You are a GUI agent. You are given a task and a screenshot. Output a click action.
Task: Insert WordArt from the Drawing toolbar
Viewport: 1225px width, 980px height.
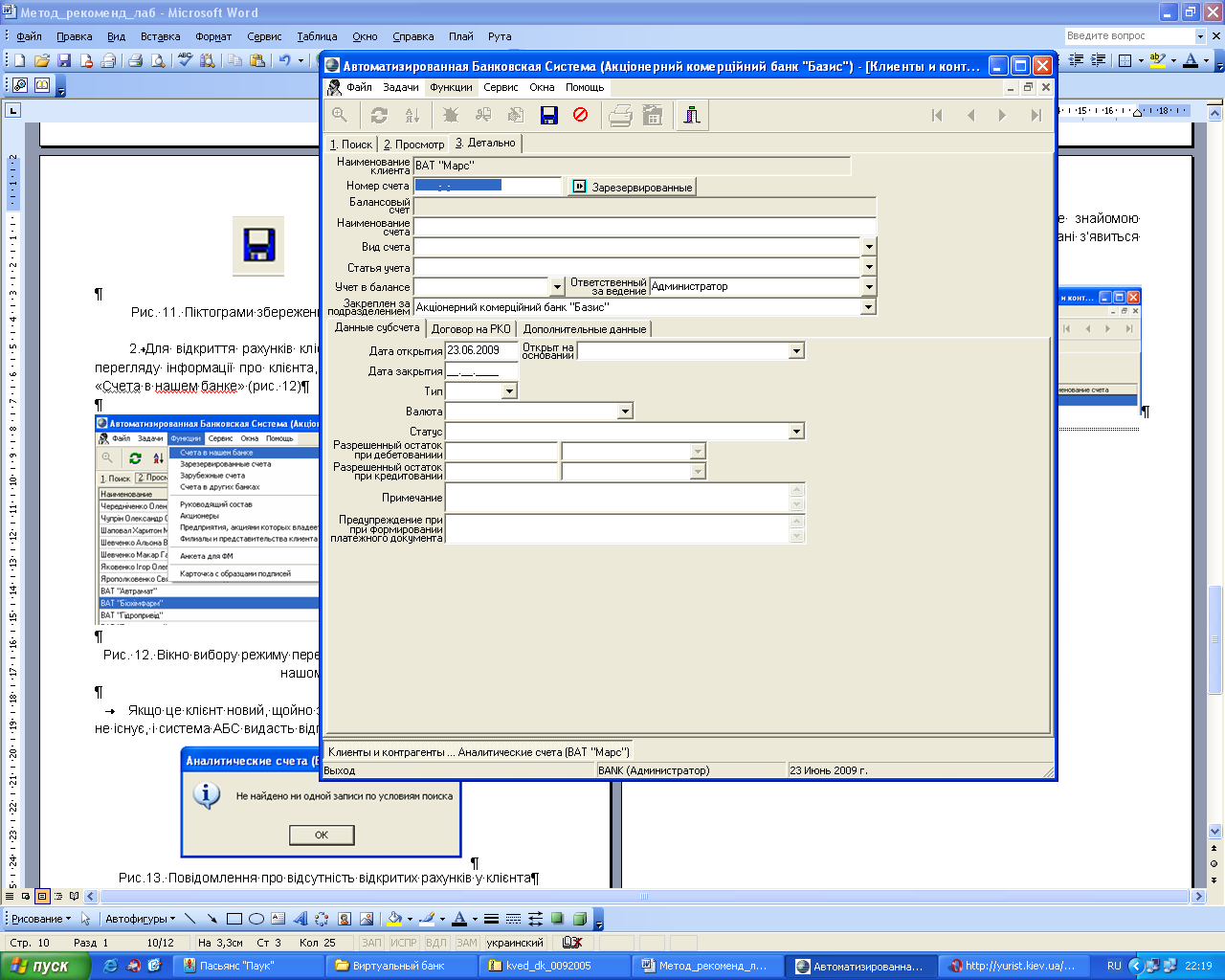pos(301,919)
